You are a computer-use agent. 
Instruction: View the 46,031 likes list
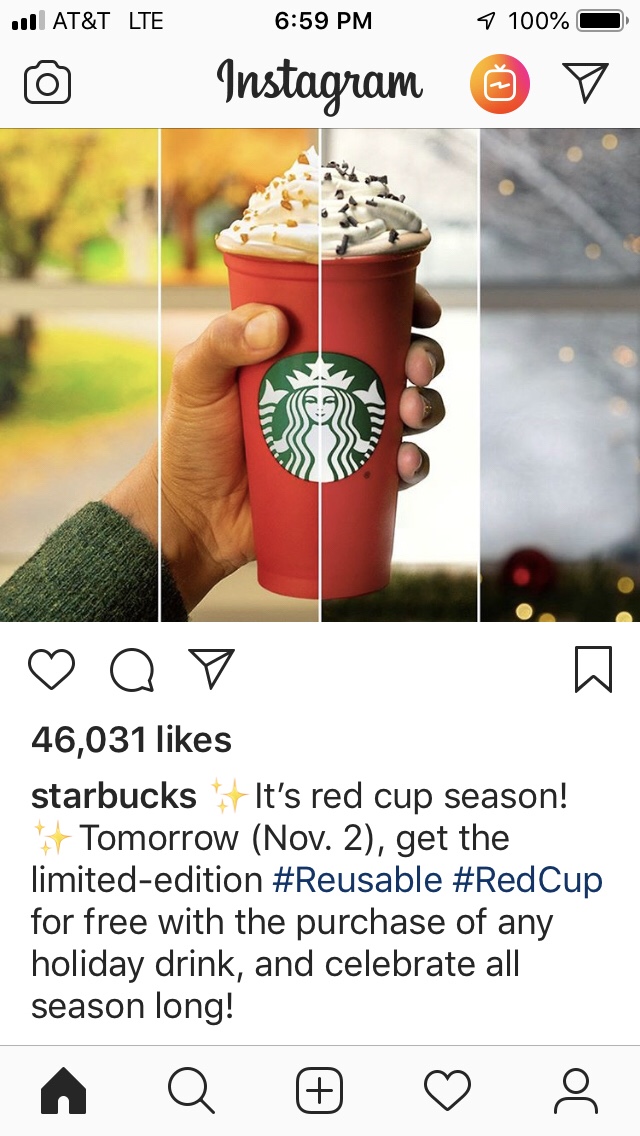coord(131,740)
